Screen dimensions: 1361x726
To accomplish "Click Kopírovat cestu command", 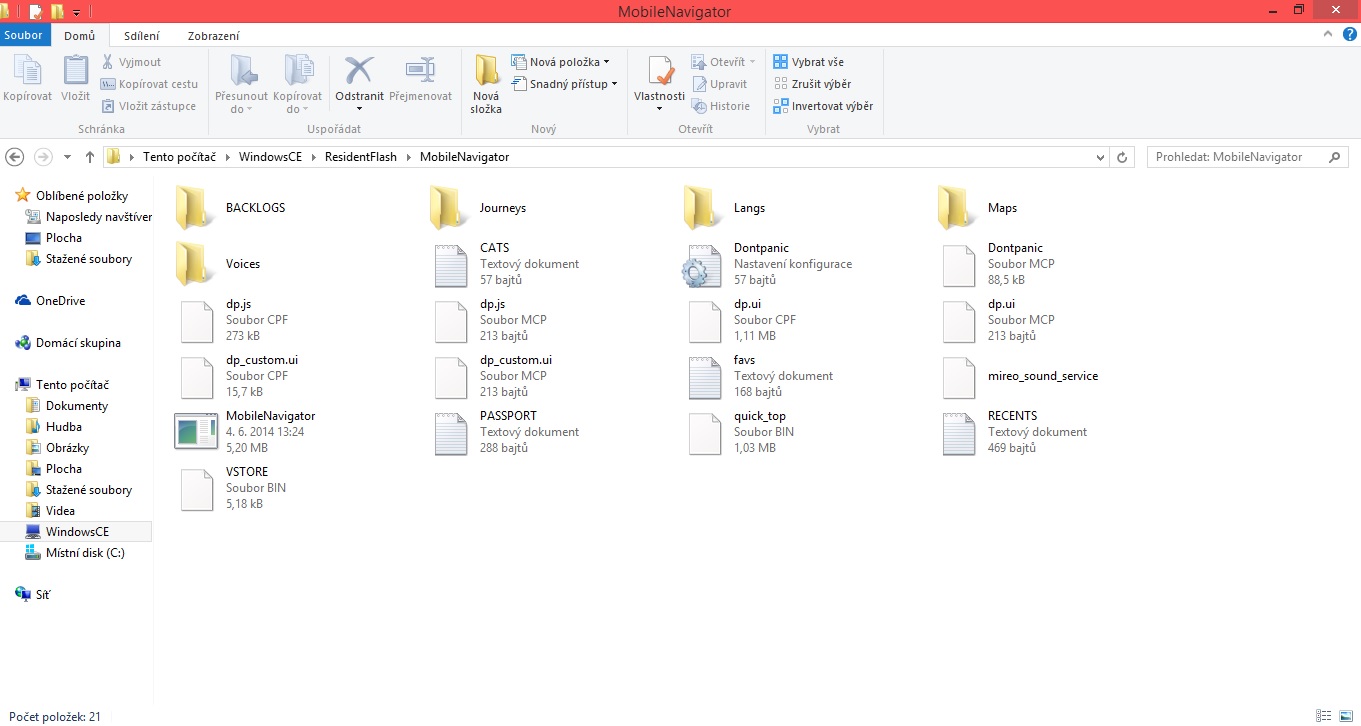I will pyautogui.click(x=150, y=84).
